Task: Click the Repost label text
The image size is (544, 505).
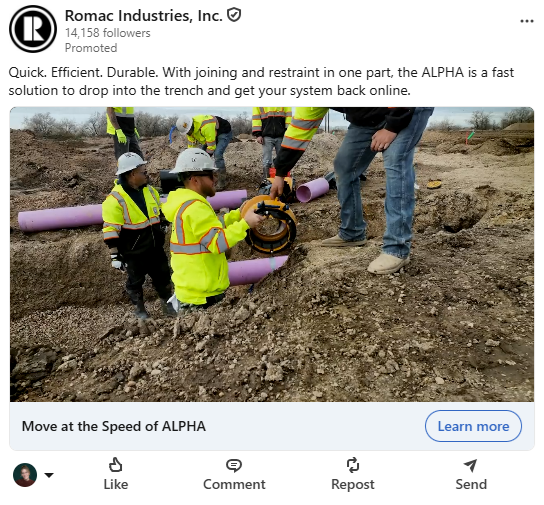Action: click(x=353, y=485)
